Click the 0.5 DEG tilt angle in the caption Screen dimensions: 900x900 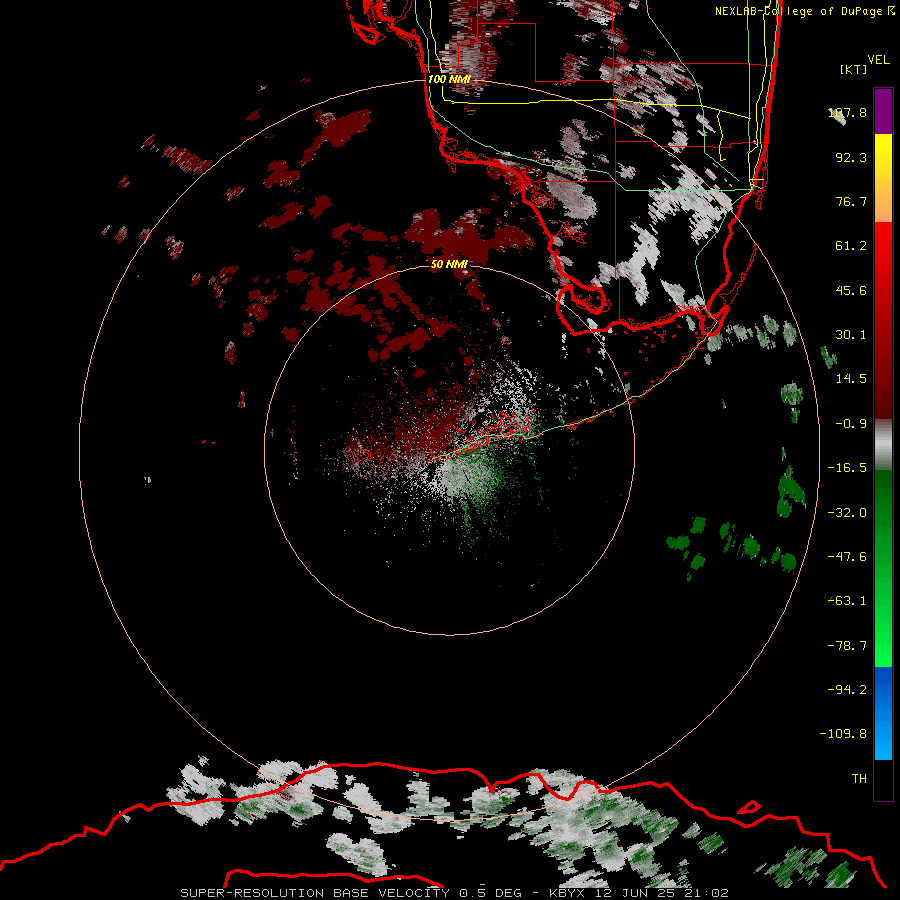490,893
